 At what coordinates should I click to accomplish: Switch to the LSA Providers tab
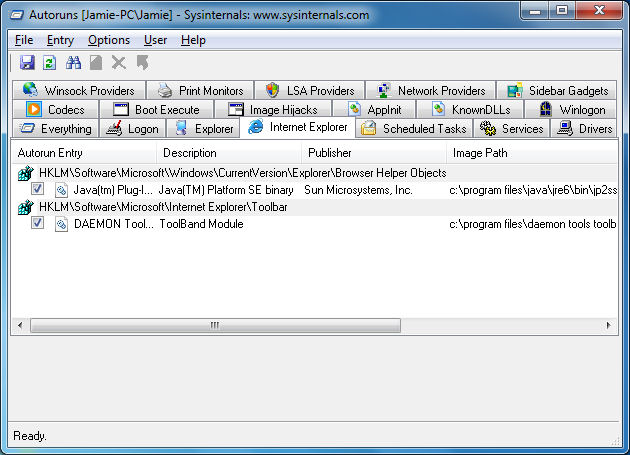[310, 90]
